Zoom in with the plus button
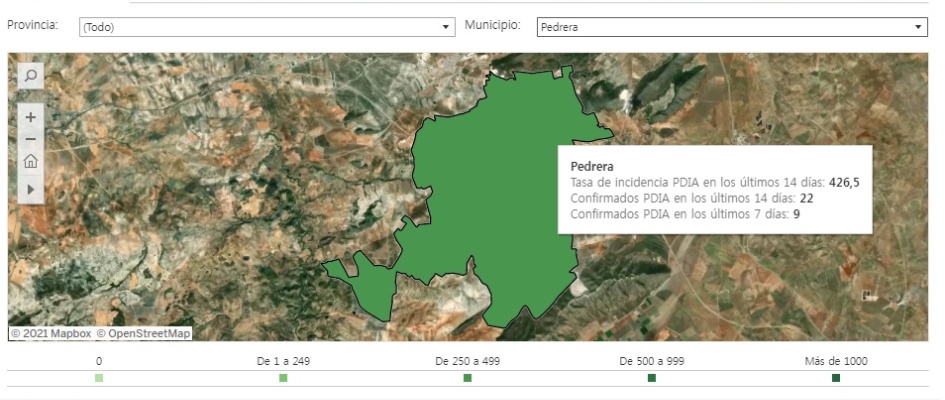 click(30, 117)
